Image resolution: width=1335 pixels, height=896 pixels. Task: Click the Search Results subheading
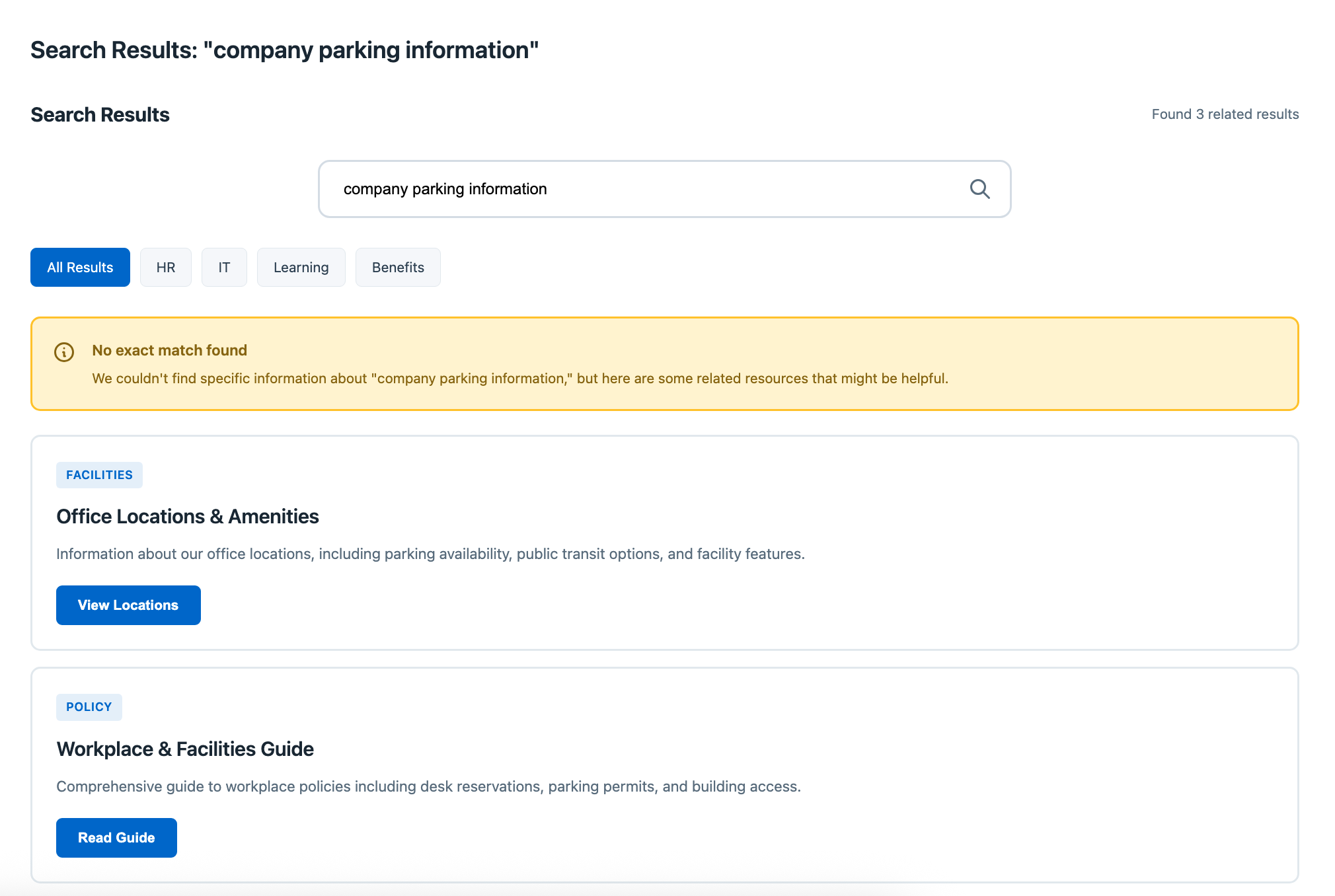(100, 115)
